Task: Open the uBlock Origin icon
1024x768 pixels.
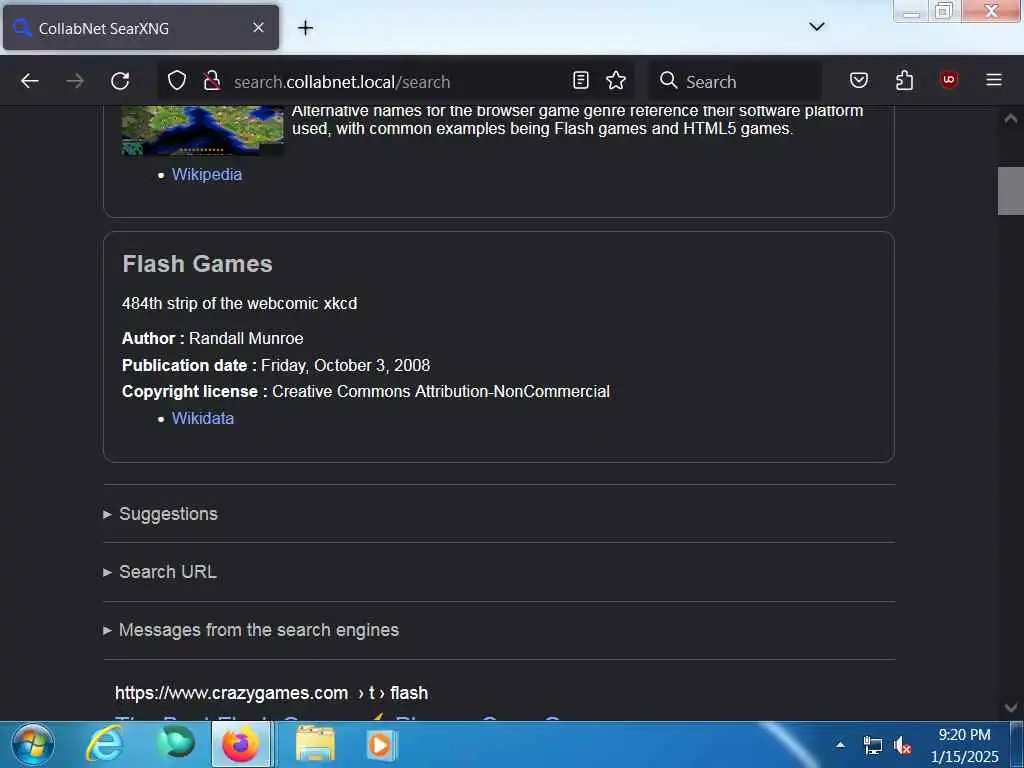Action: click(x=949, y=80)
